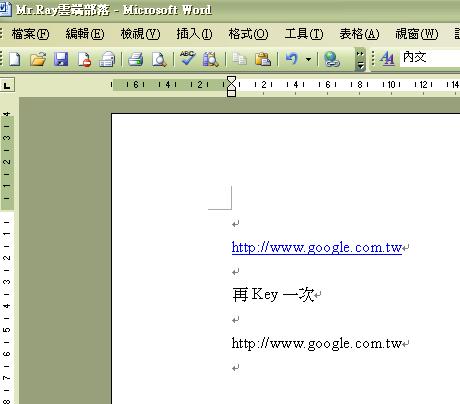The image size is (460, 404).
Task: Save the document with floppy icon
Action: (x=61, y=59)
